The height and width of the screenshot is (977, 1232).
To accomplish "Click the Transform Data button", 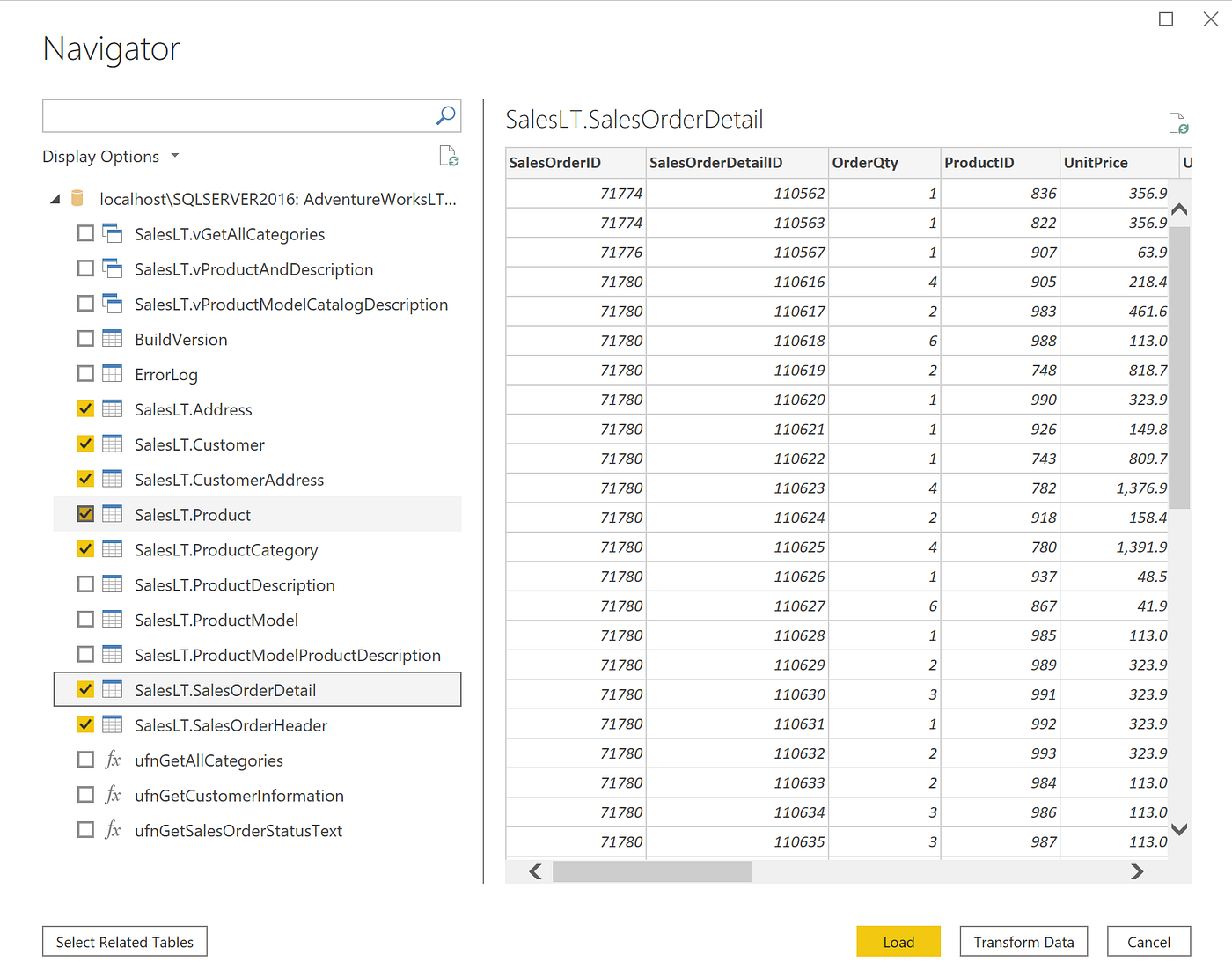I will (x=1023, y=941).
